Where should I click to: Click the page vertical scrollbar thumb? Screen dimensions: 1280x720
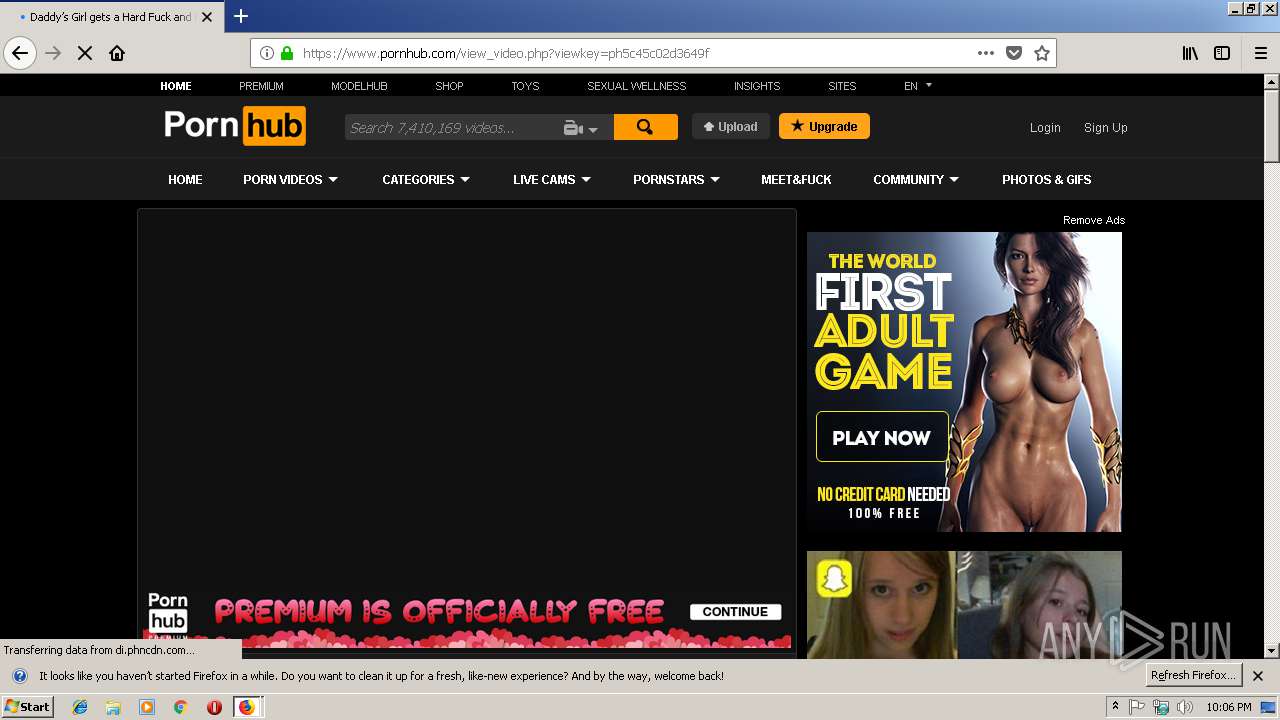[1271, 127]
